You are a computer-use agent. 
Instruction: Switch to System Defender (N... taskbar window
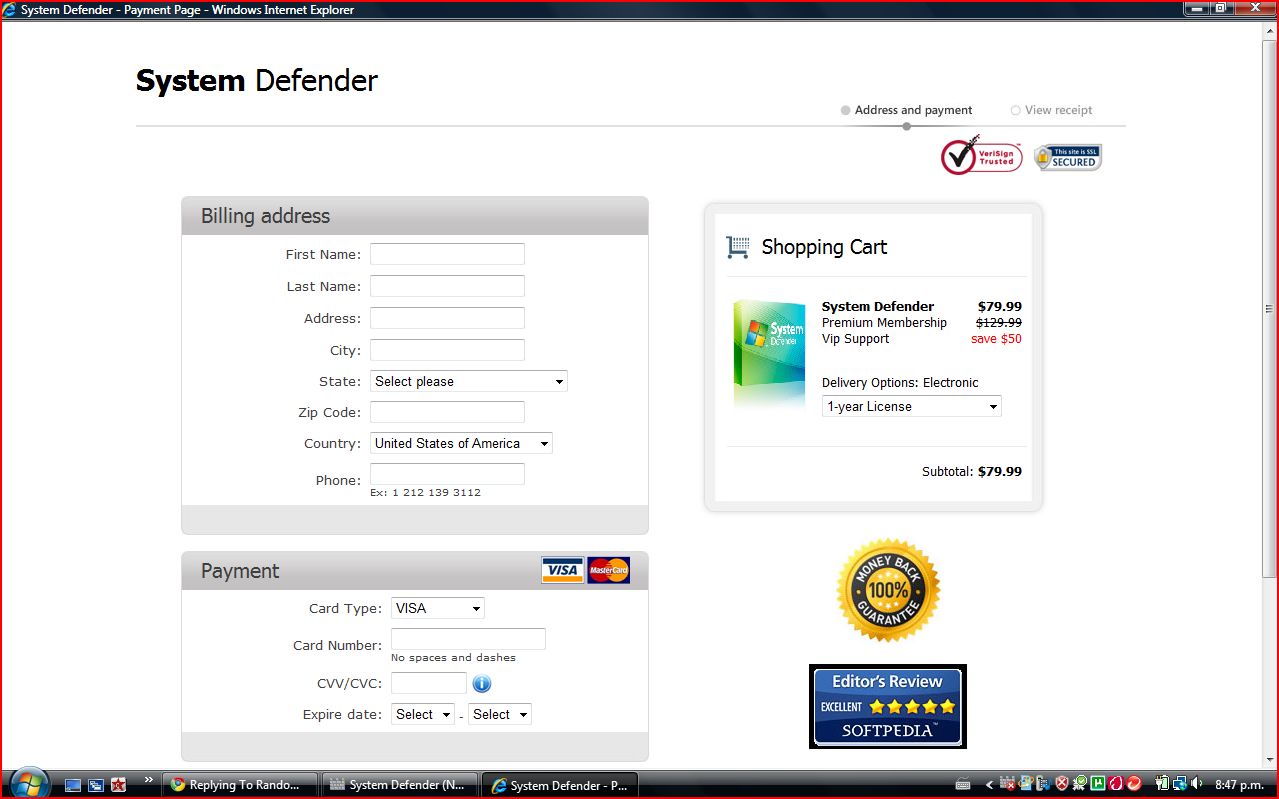point(400,785)
